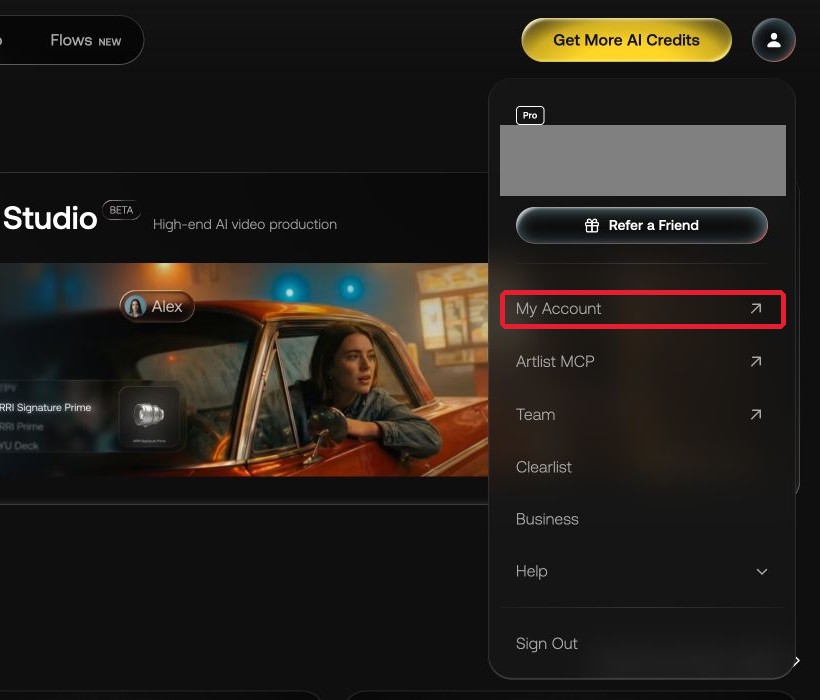Image resolution: width=820 pixels, height=700 pixels.
Task: Open the Flows NEW tab
Action: point(86,40)
